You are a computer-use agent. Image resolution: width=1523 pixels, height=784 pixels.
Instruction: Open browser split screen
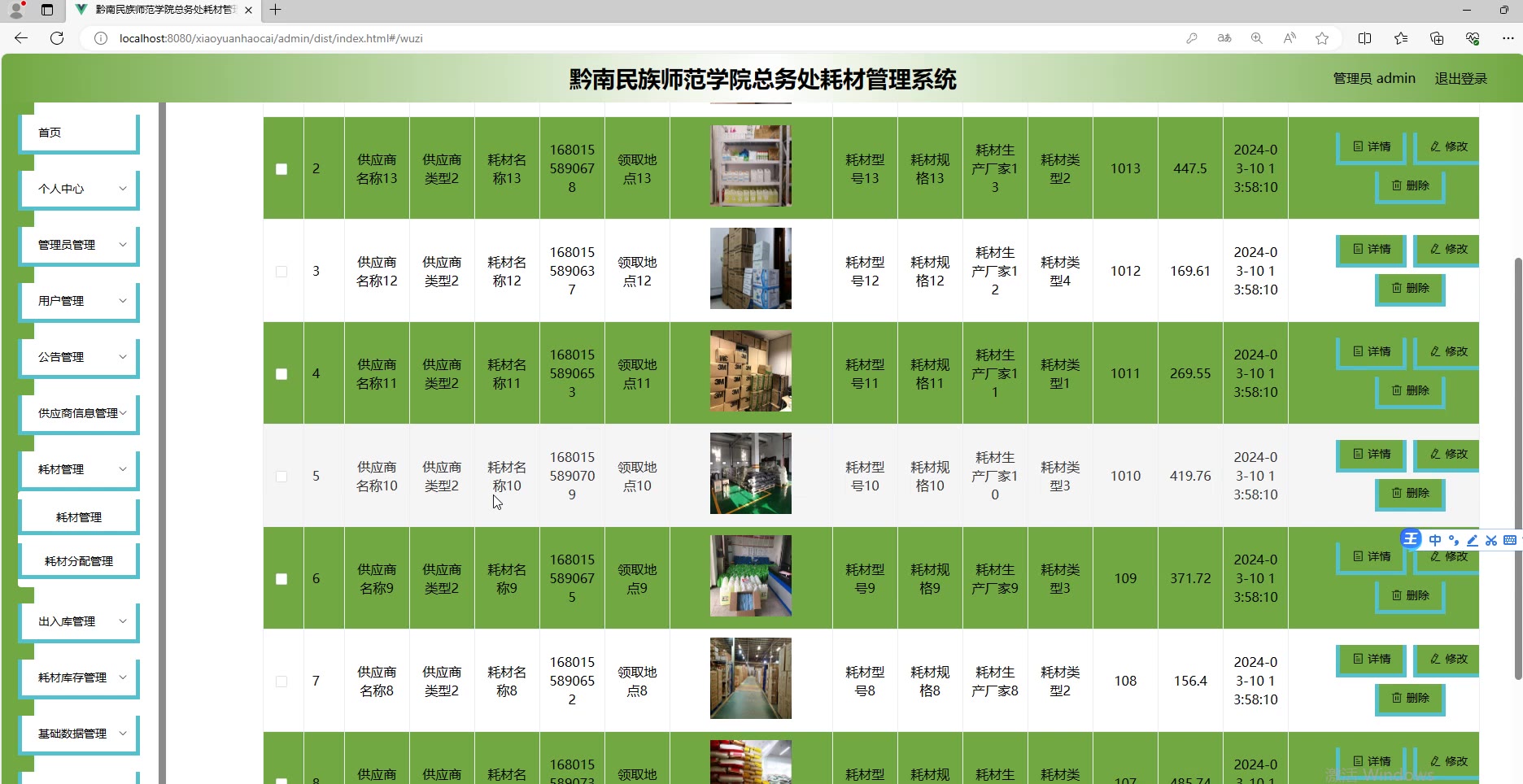(1365, 38)
